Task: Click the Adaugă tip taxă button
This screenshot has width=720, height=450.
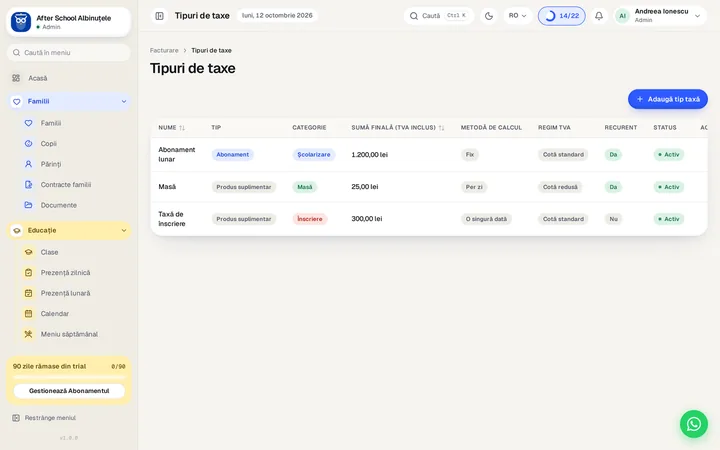Action: coord(668,99)
